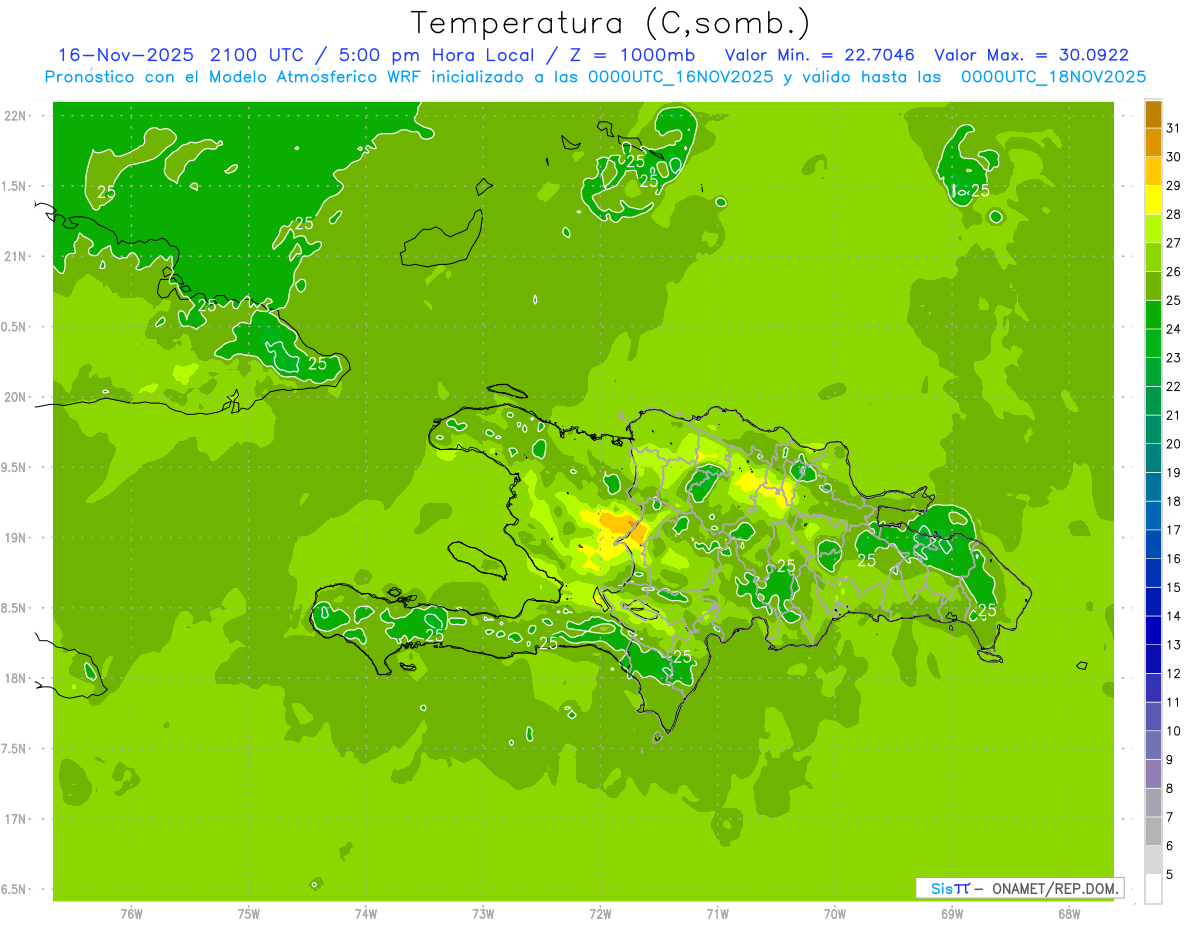
Task: Click the "70W" longitude axis label
Action: [x=835, y=915]
